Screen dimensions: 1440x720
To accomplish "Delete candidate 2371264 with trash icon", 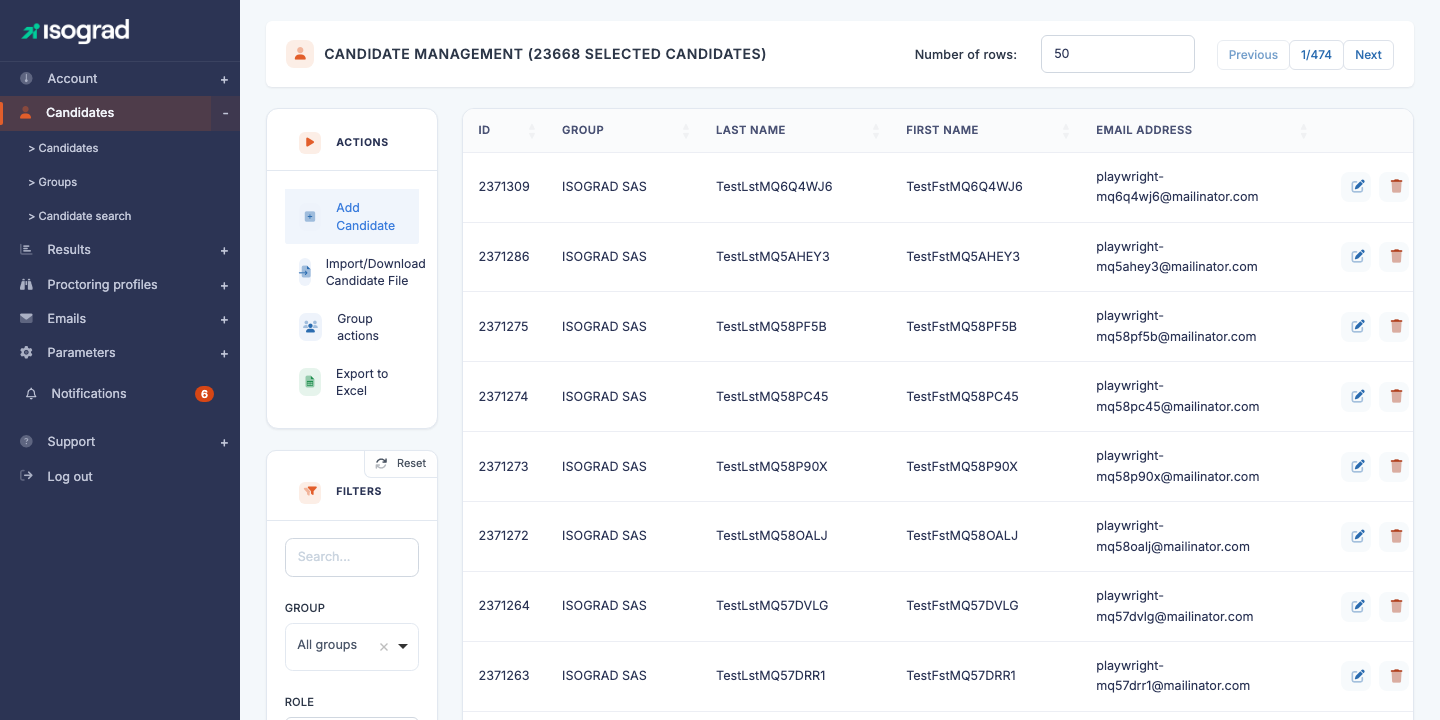I will [x=1396, y=606].
